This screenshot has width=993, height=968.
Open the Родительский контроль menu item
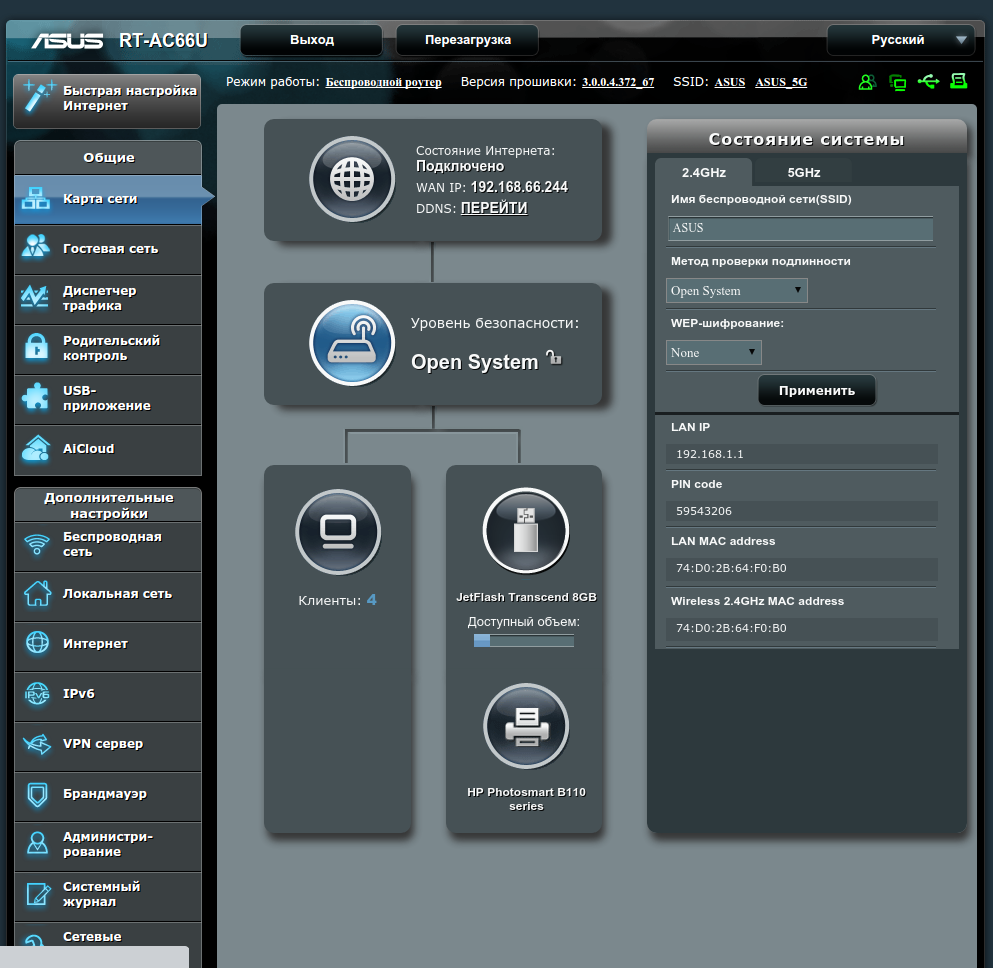108,349
